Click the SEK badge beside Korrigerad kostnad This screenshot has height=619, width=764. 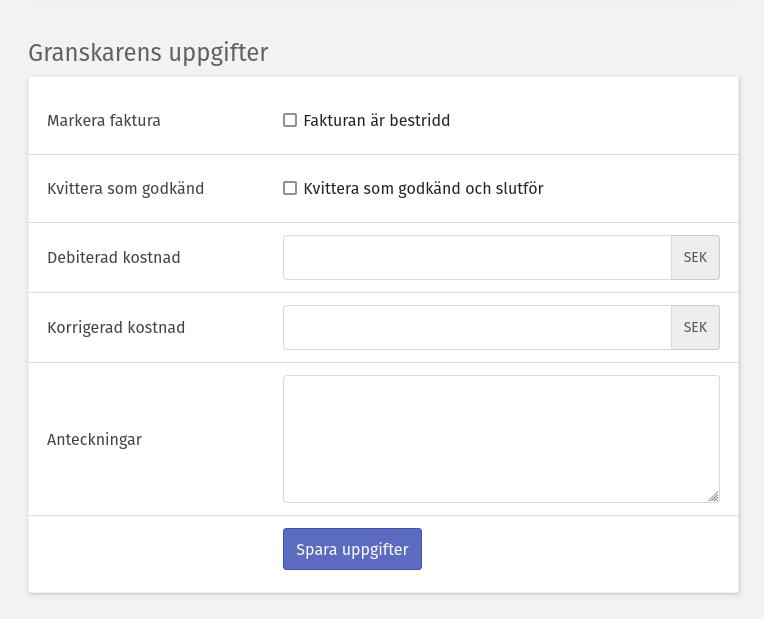pyautogui.click(x=695, y=327)
